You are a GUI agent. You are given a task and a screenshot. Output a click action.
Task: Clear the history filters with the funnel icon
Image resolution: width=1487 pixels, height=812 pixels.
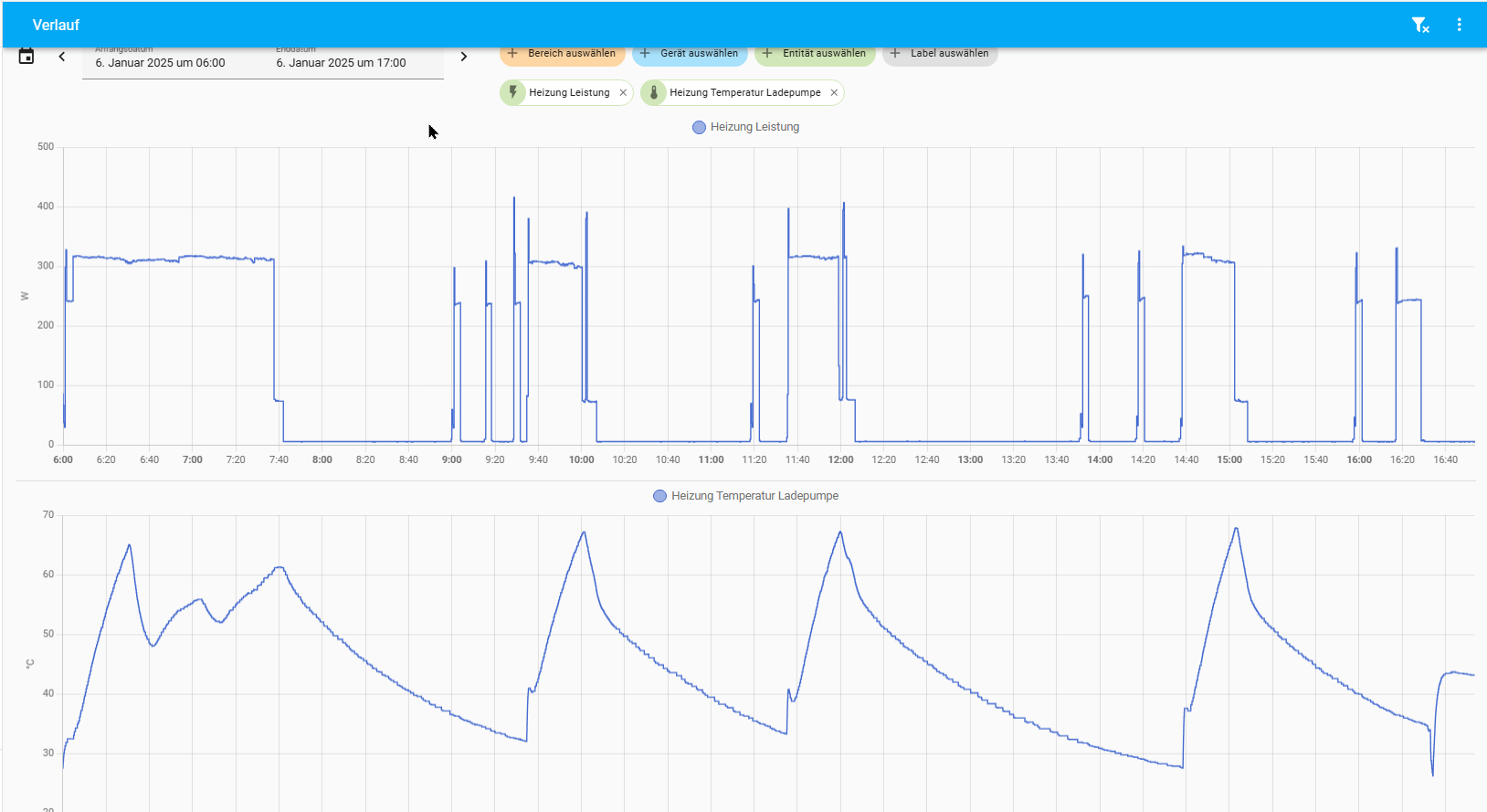[x=1419, y=25]
